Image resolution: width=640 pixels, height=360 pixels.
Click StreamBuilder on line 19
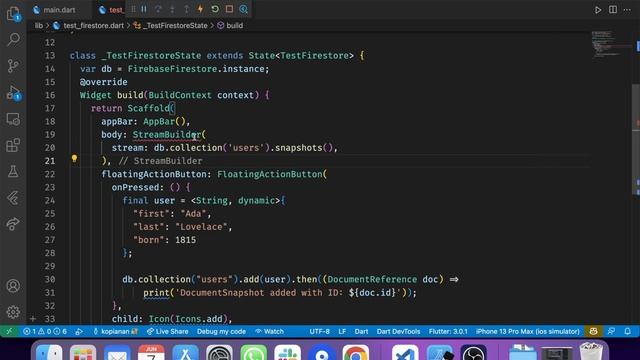pyautogui.click(x=167, y=134)
